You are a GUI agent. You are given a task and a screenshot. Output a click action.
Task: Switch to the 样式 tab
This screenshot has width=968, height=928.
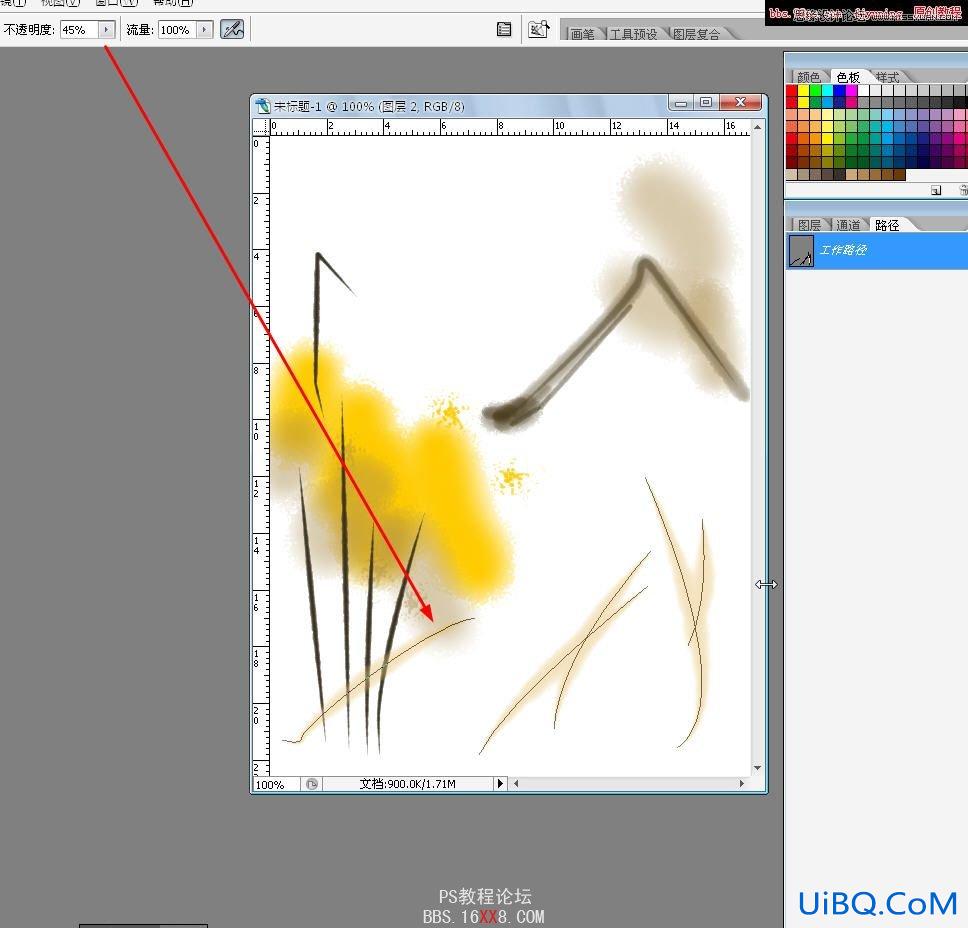pos(888,77)
